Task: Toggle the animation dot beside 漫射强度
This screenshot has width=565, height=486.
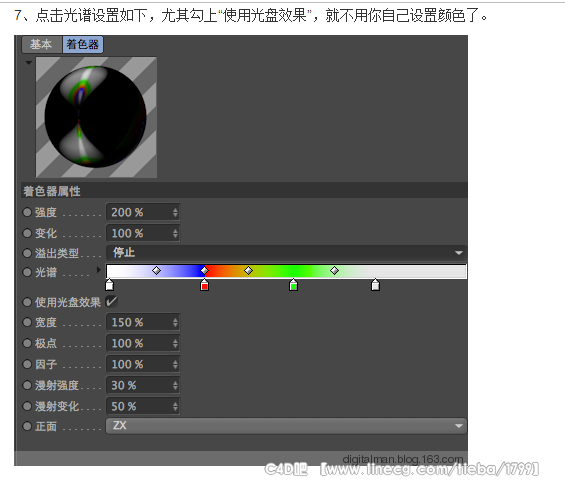Action: [27, 385]
